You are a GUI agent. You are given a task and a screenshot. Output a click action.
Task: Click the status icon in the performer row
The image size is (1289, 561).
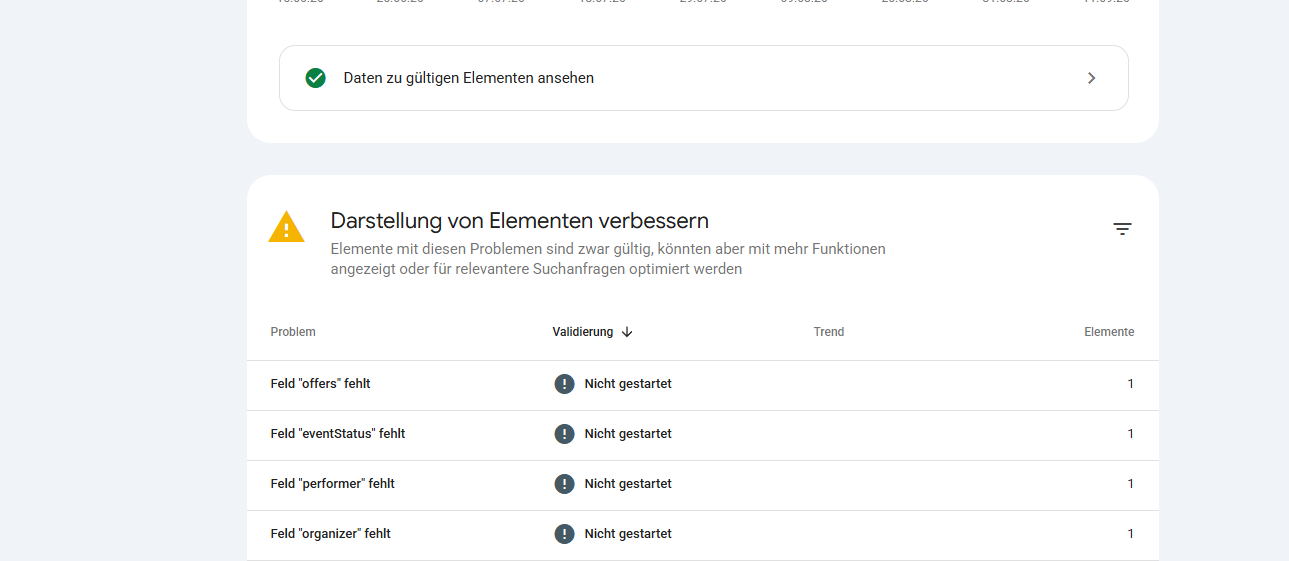pyautogui.click(x=564, y=484)
